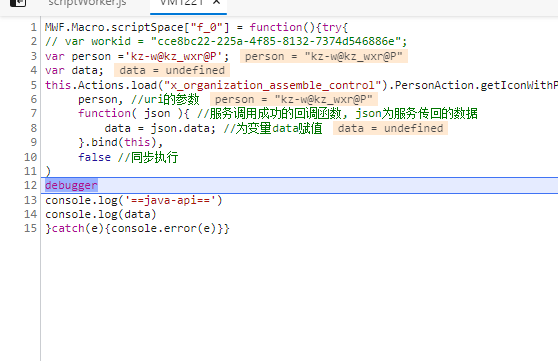Click 'data = undefined' hint on line 8
This screenshot has width=558, height=361.
tap(390, 128)
